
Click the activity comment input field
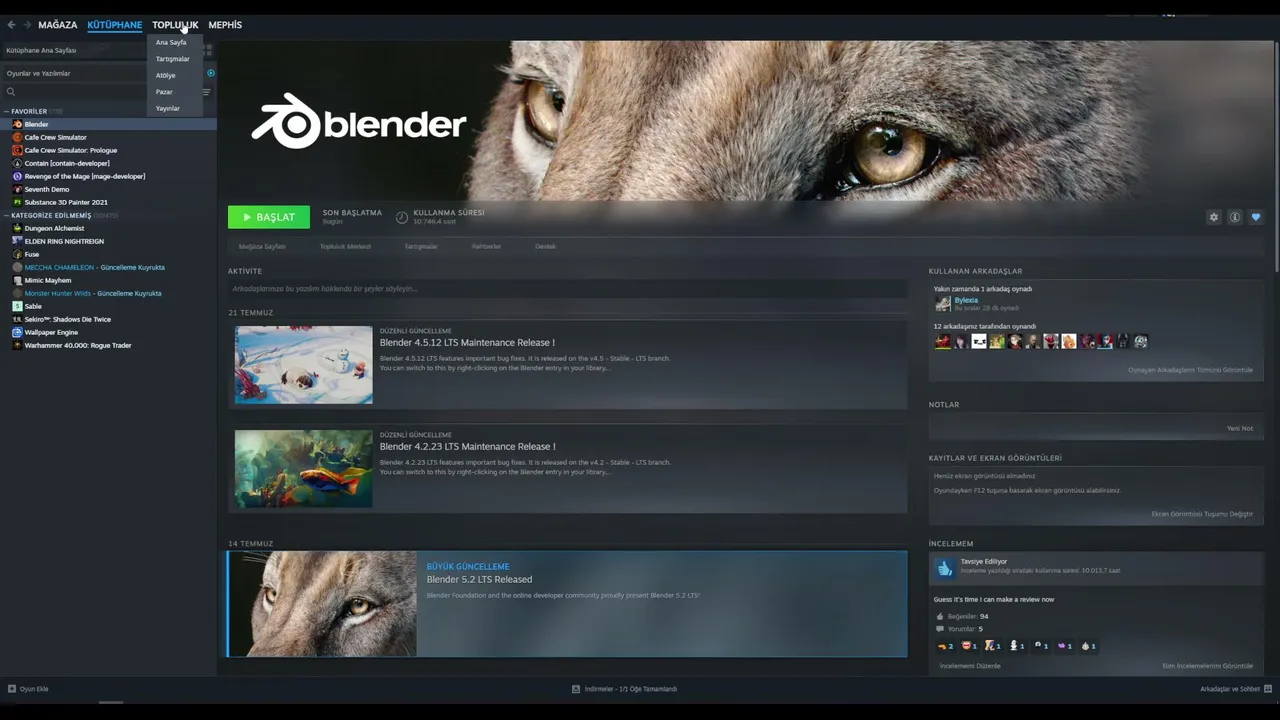coord(567,289)
